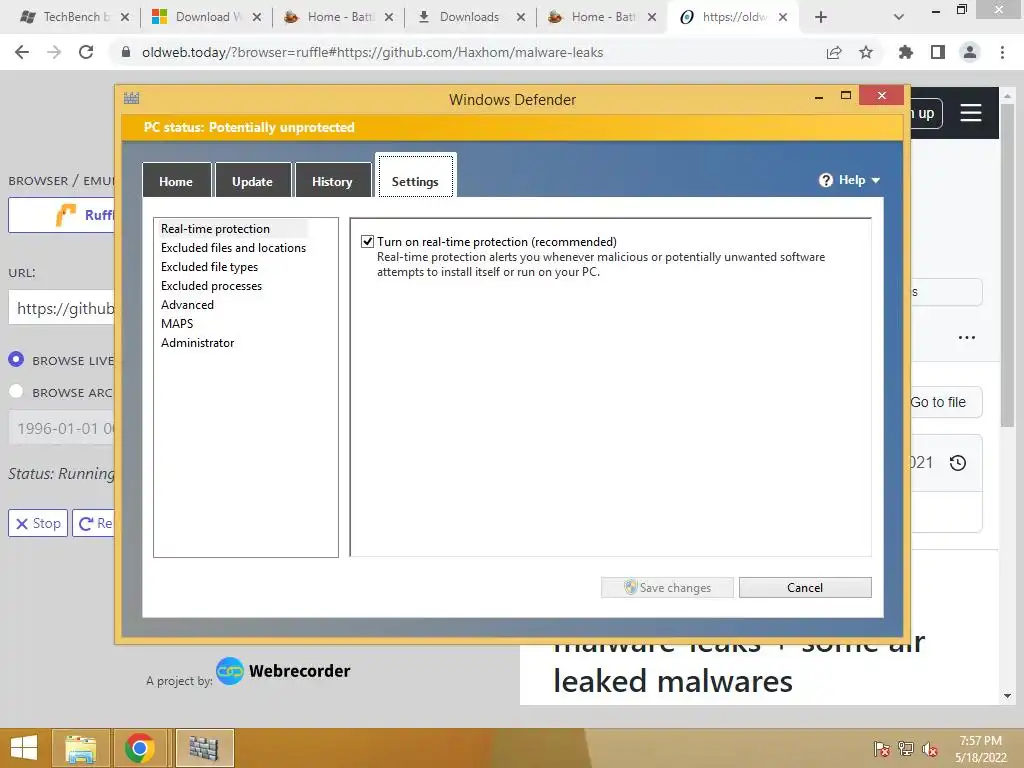The width and height of the screenshot is (1024, 768).
Task: Close the TechBench tab
Action: 125,17
